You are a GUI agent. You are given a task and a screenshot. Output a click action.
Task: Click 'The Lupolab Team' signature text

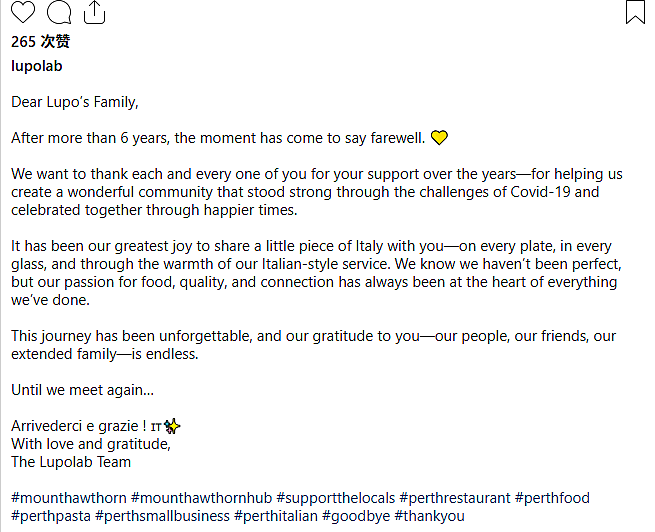[71, 462]
